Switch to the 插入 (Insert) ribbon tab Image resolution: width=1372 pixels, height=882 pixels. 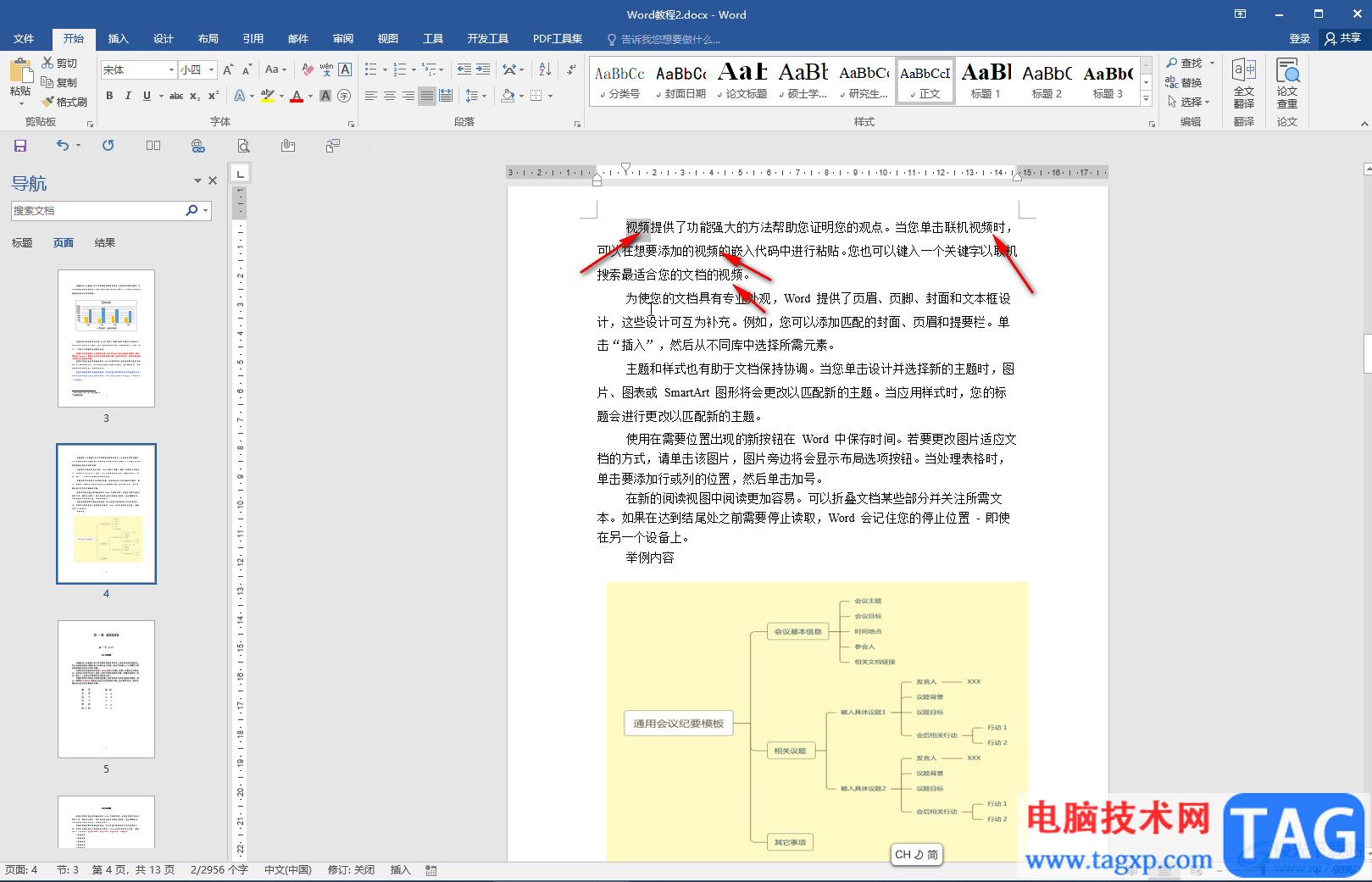tap(119, 39)
